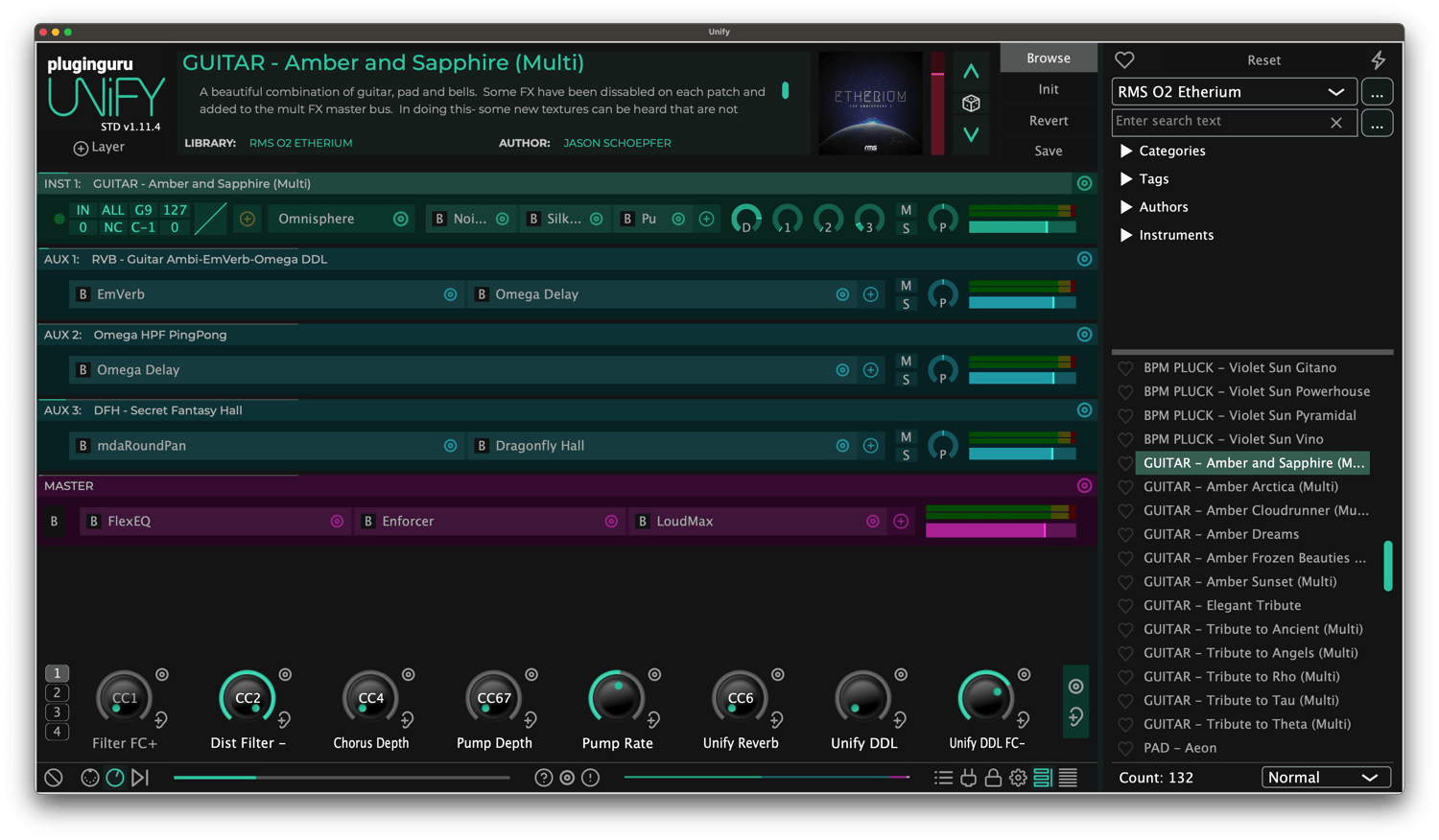Select the Browse tab
1439x840 pixels.
pyautogui.click(x=1049, y=58)
